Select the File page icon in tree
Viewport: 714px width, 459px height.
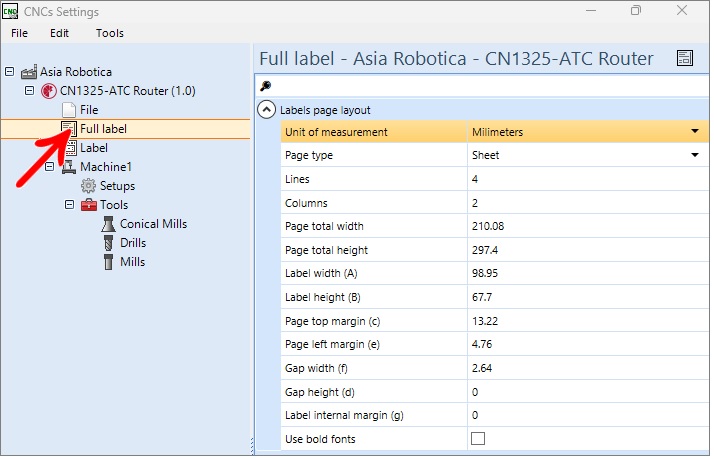69,110
